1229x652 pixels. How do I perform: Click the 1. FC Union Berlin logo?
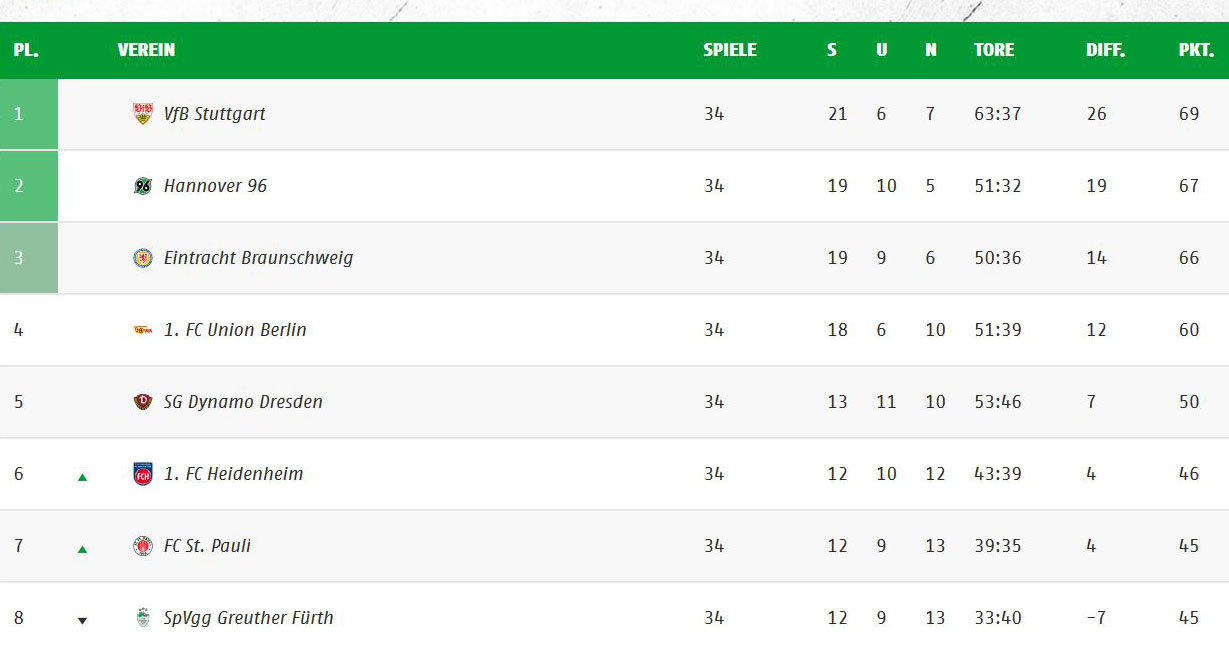pos(143,330)
